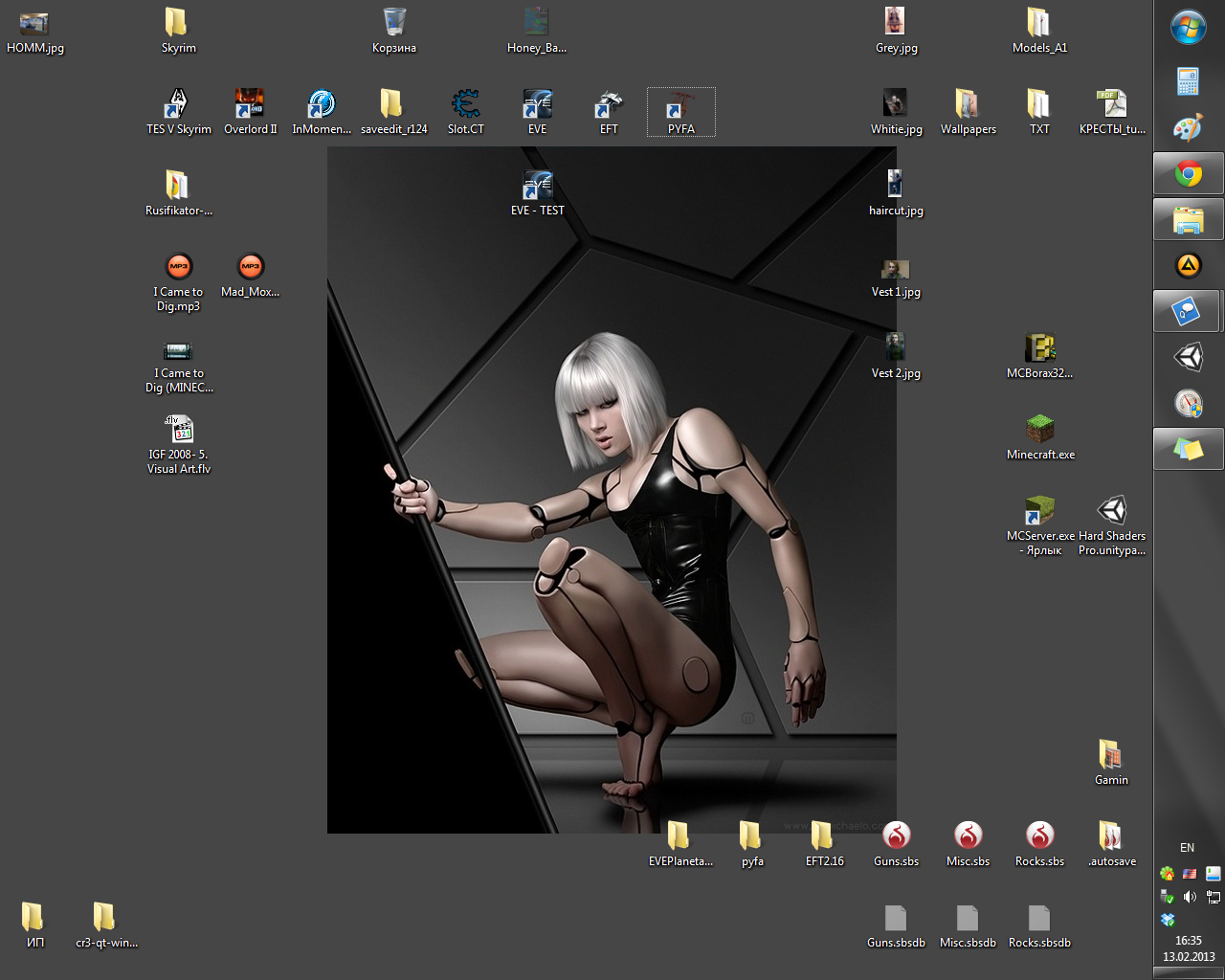
Task: Select the Wallpapers folder
Action: click(x=968, y=103)
